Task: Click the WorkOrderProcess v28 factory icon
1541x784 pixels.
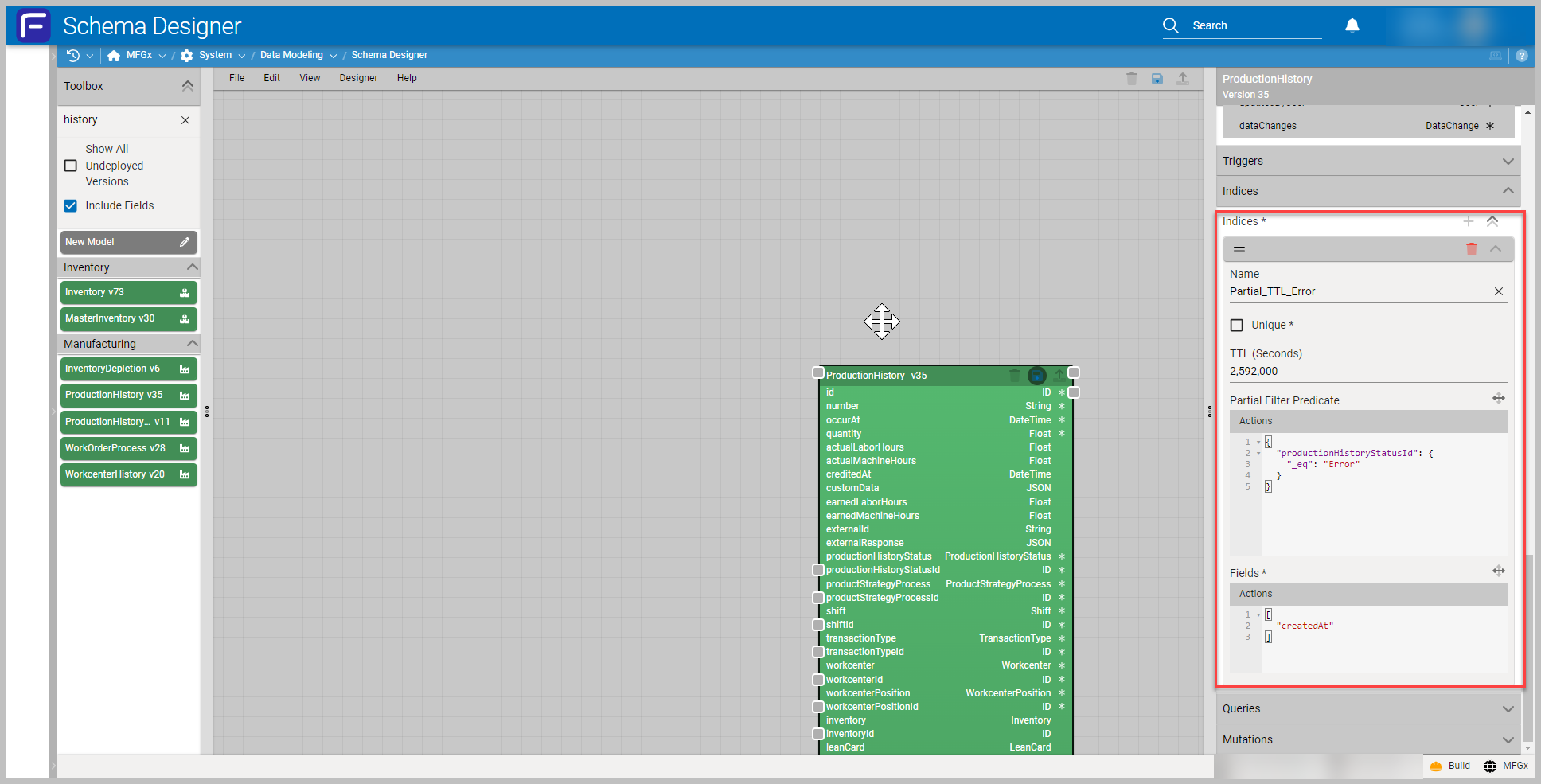Action: click(185, 448)
